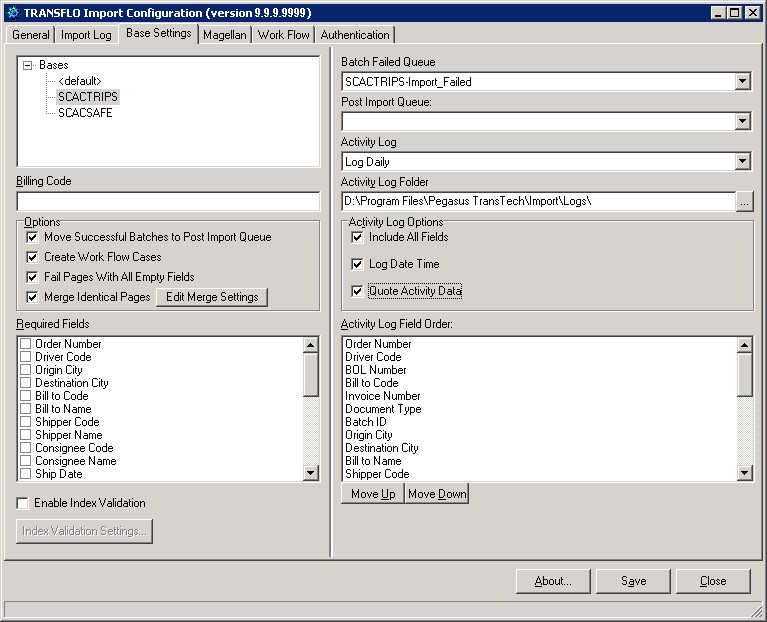The image size is (767, 622).
Task: Click Required Fields scroll down arrow
Action: [311, 472]
